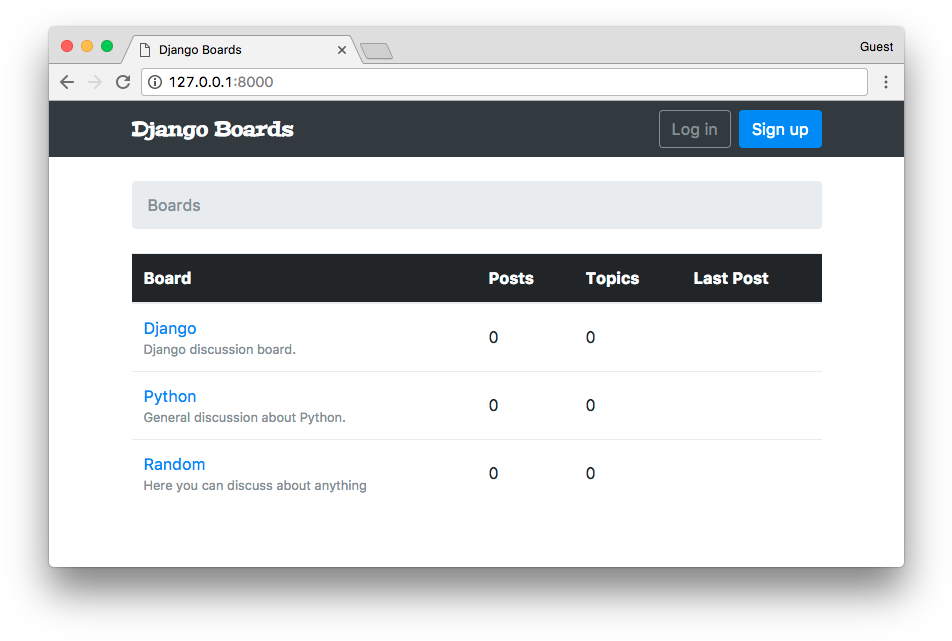This screenshot has height=641, width=952.
Task: Focus the address bar showing 127.0.0.1:8000
Action: point(504,82)
